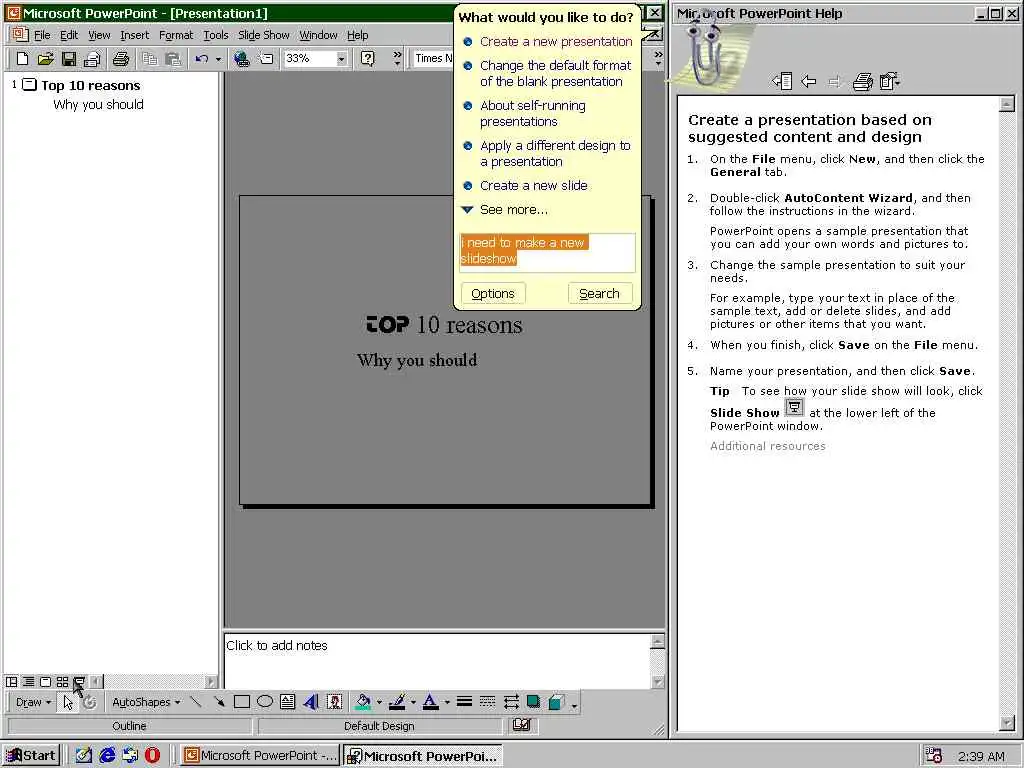The height and width of the screenshot is (768, 1024).
Task: Click the Office Assistant help question icon
Action: 368,59
